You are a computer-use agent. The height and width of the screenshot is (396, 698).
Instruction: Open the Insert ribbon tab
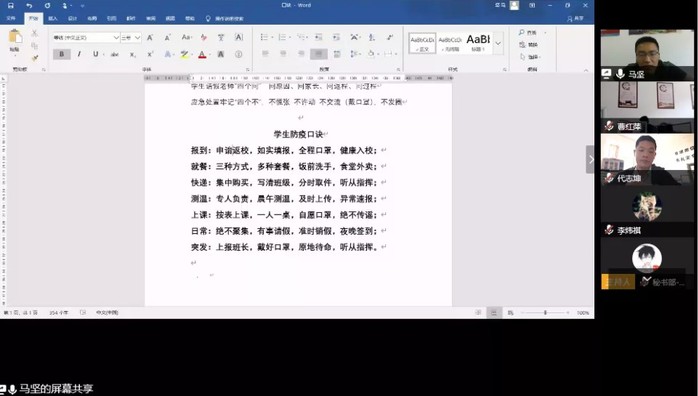coord(53,19)
